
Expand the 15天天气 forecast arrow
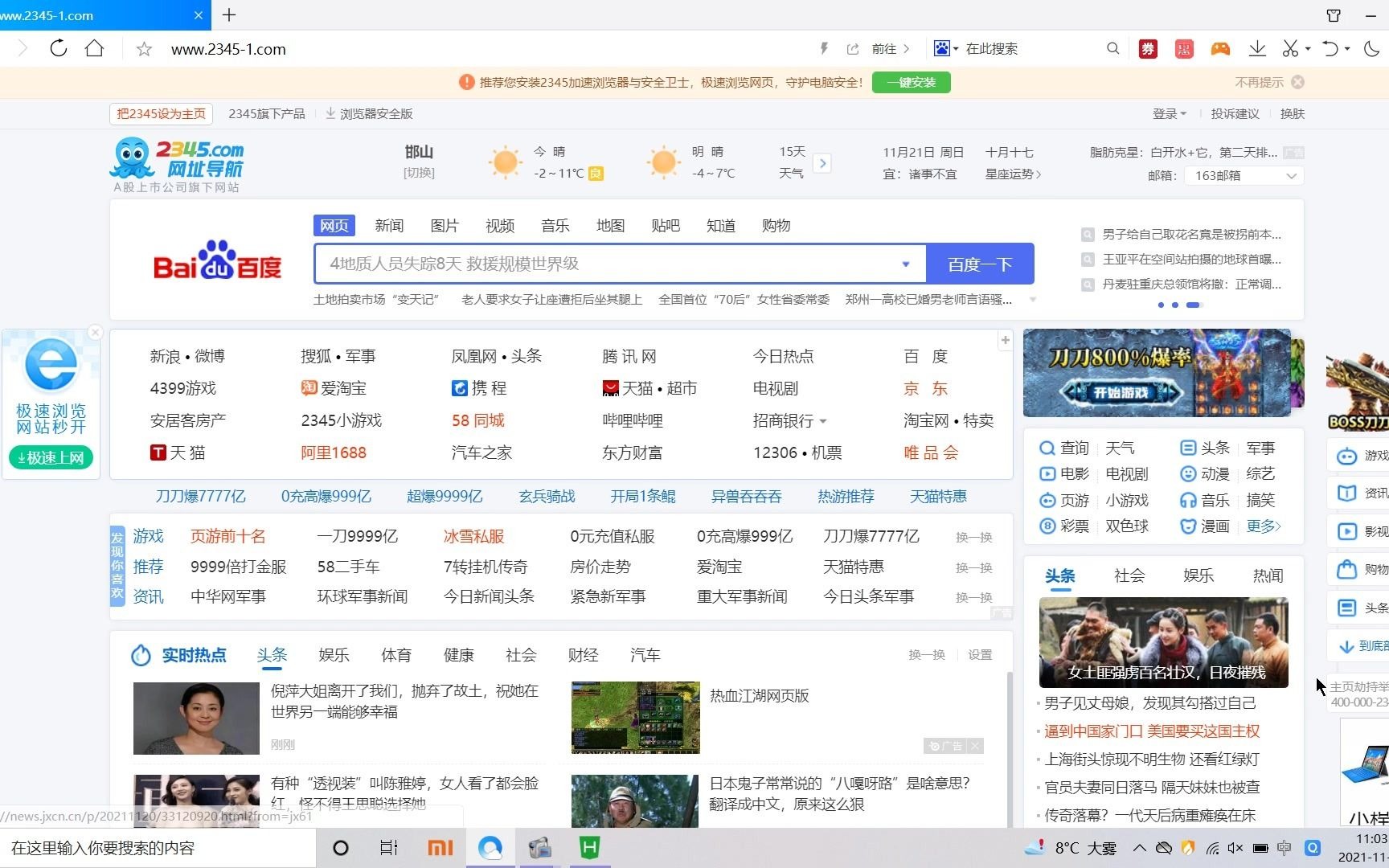click(x=822, y=163)
